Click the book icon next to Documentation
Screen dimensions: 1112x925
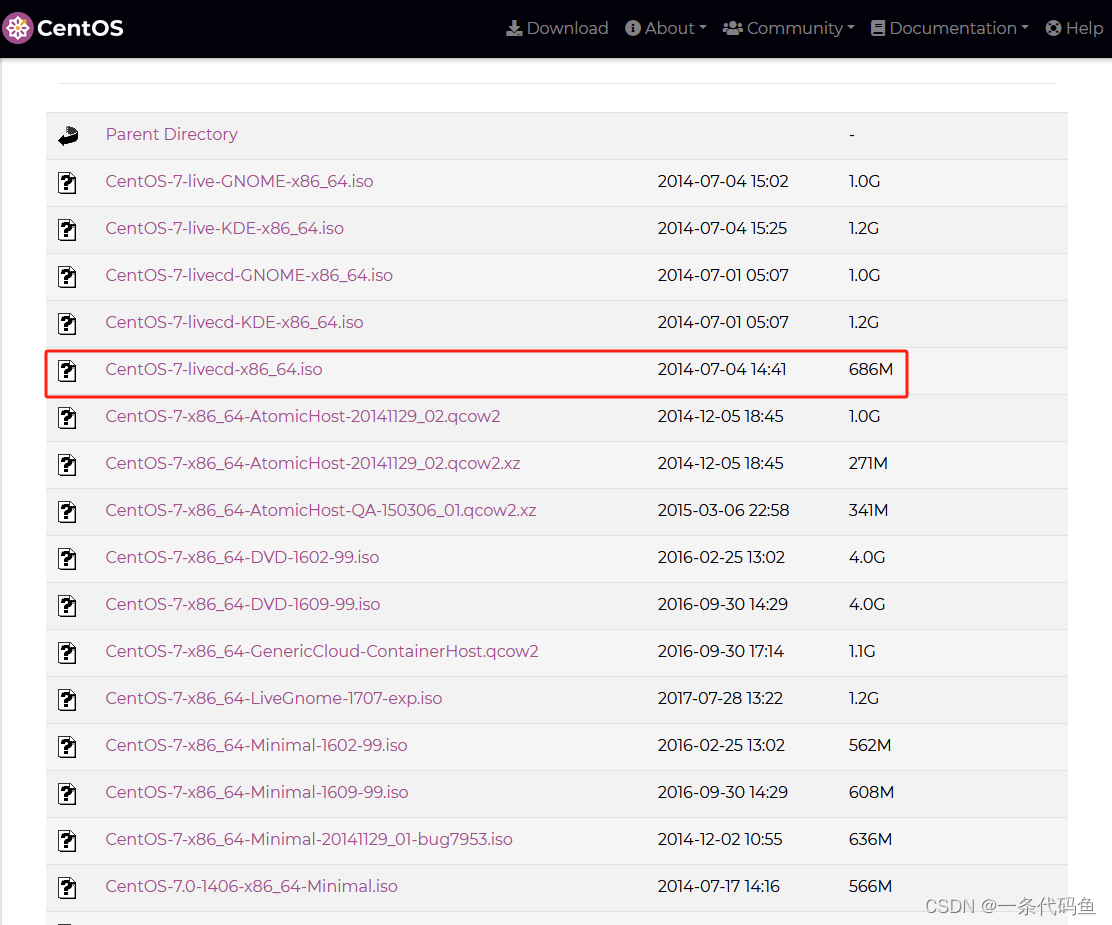(x=878, y=28)
